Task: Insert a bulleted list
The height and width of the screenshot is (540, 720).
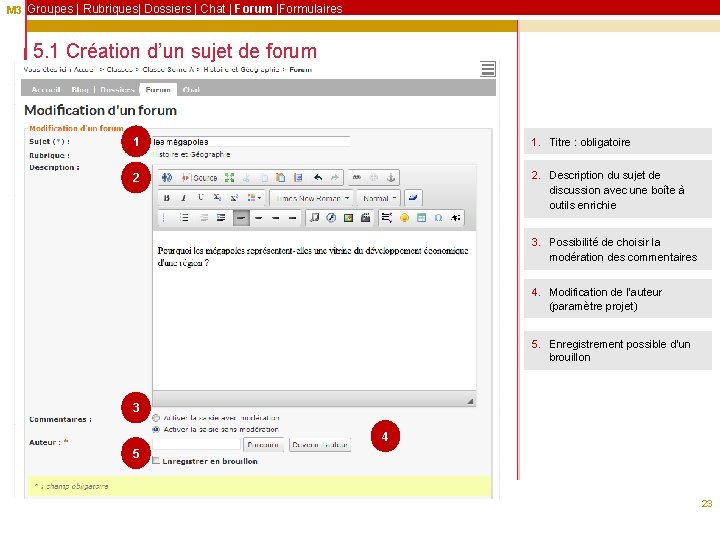Action: point(184,218)
